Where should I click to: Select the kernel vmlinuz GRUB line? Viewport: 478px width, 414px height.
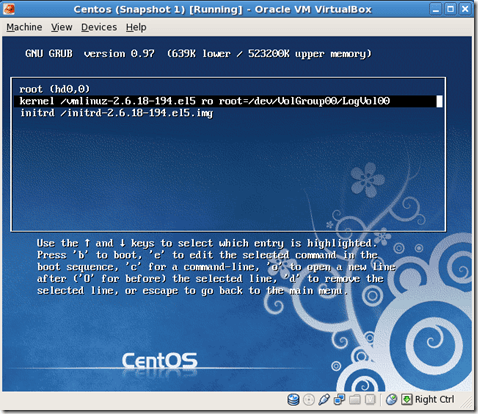coord(228,101)
